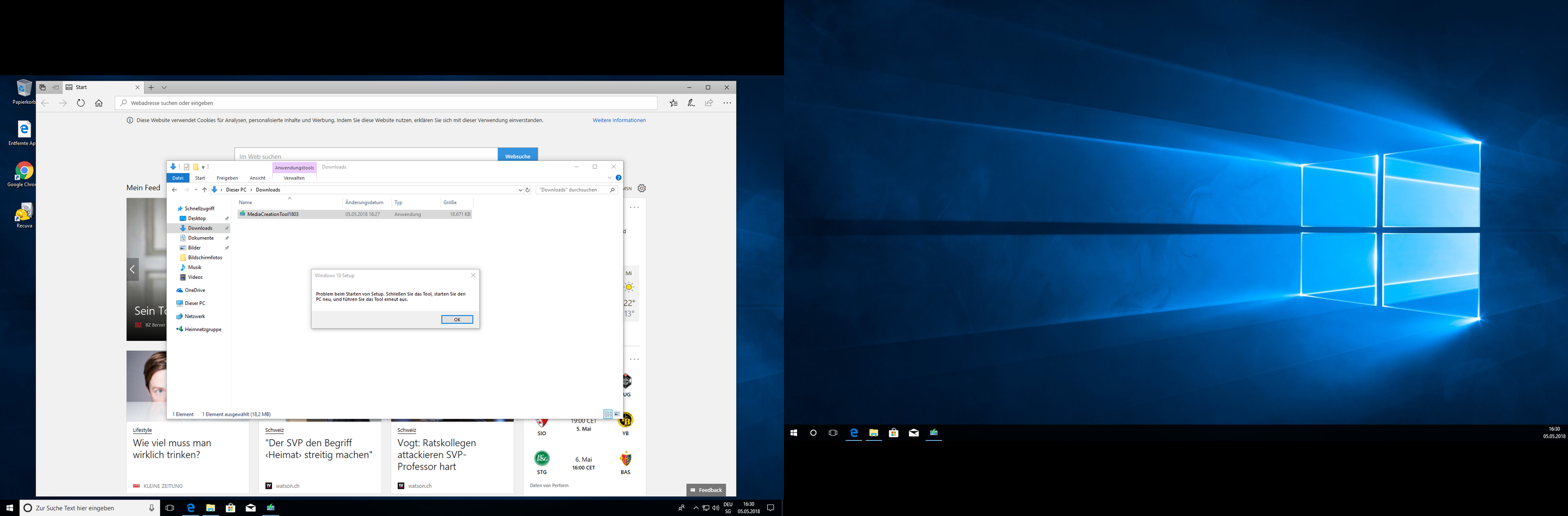
Task: Open MSN feed settings gear icon
Action: [641, 188]
